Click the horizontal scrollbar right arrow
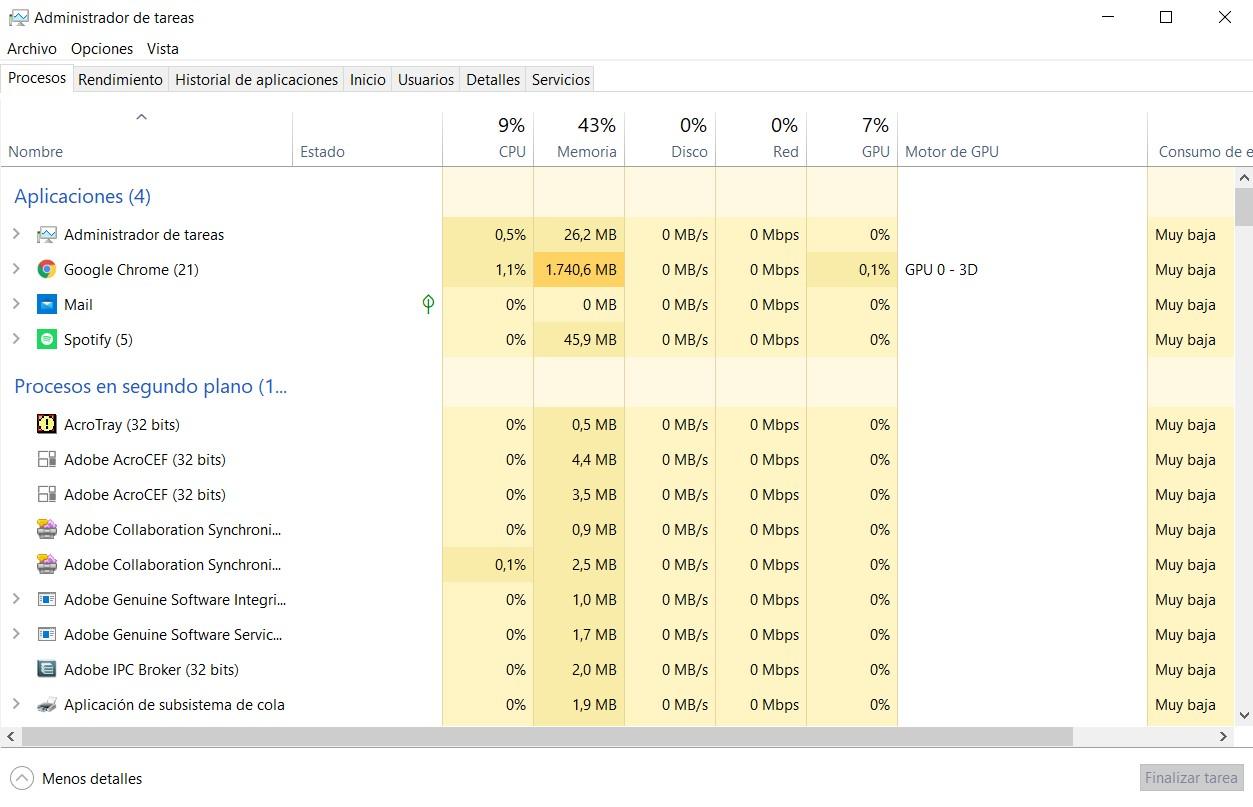Image resolution: width=1253 pixels, height=807 pixels. (x=1223, y=737)
